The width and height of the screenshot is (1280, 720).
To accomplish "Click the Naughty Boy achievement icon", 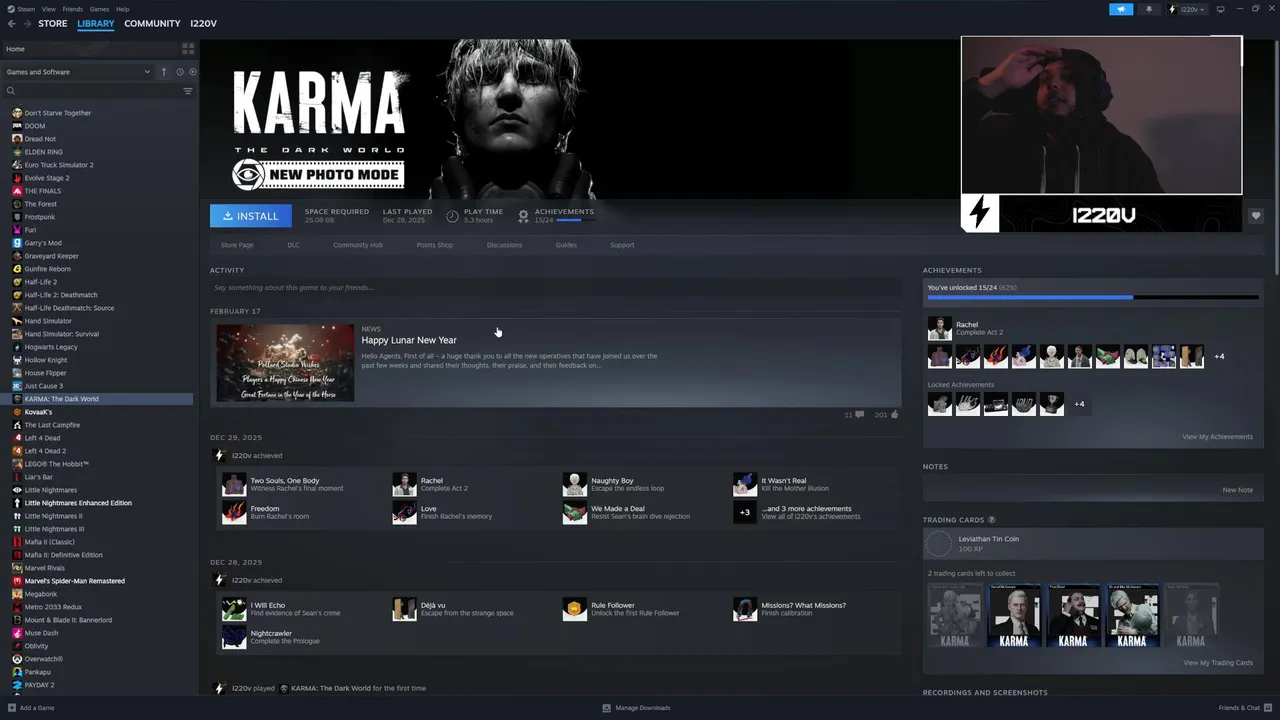I will tap(575, 484).
